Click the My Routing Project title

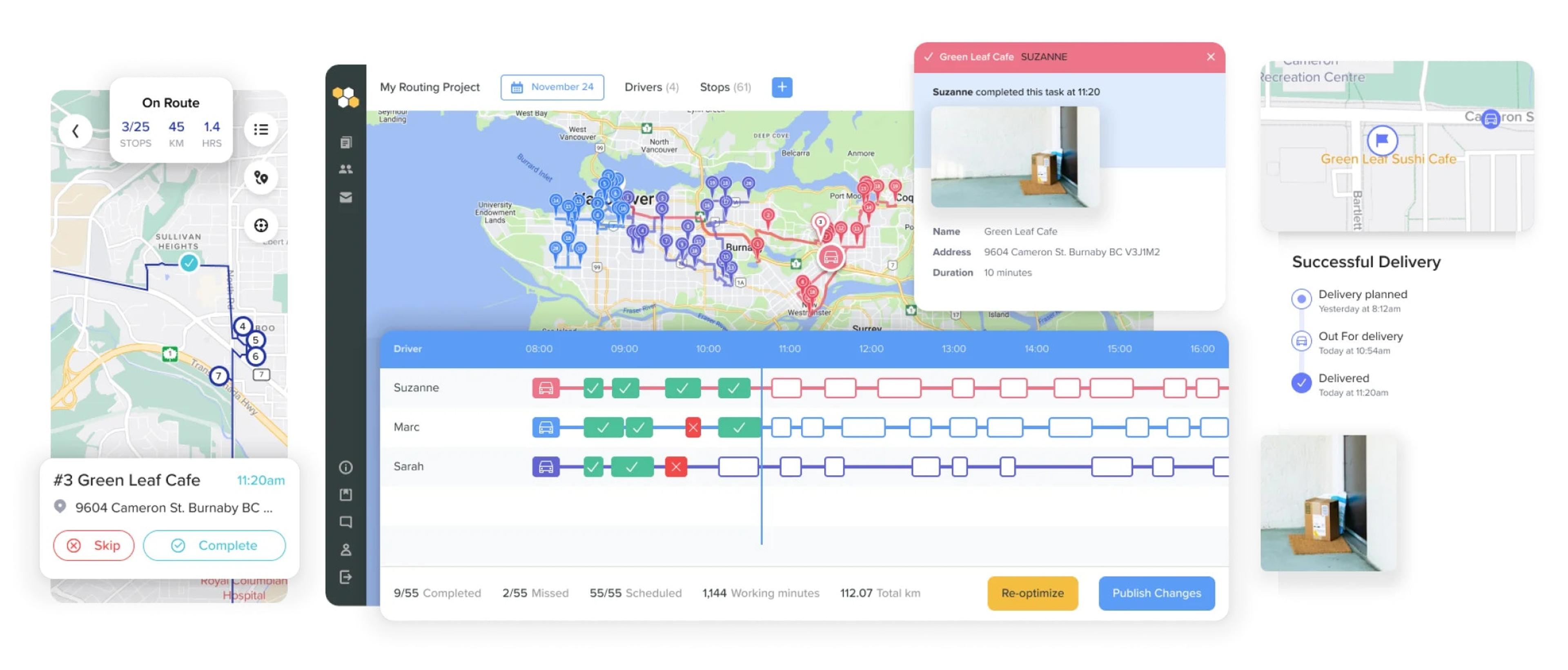(x=430, y=87)
